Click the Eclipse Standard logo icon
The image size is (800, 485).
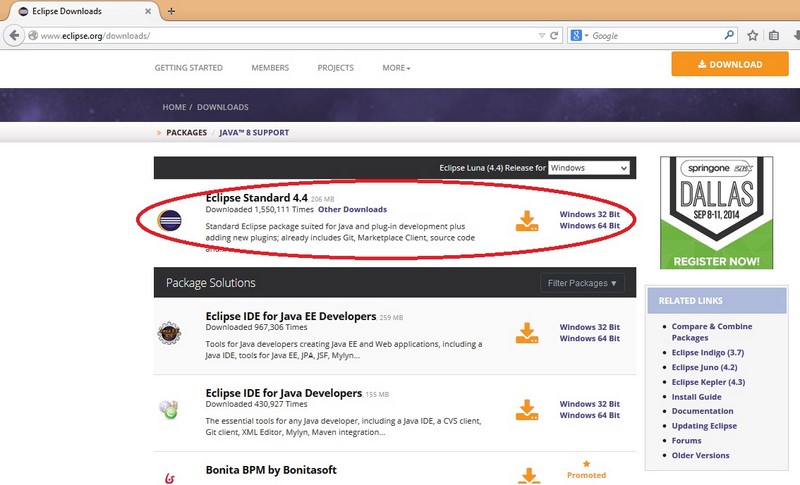coord(170,220)
